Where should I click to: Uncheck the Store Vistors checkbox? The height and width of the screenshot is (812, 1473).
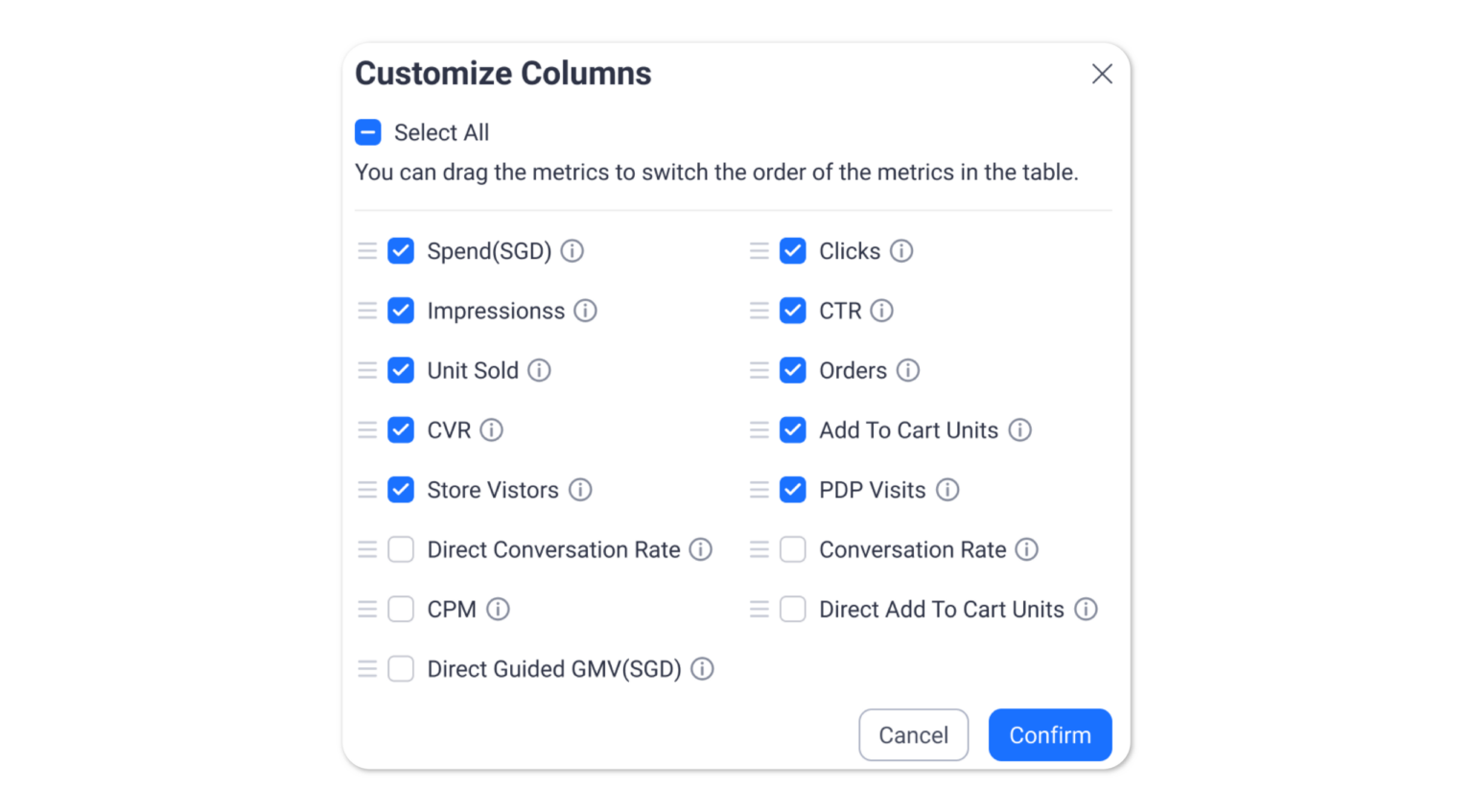point(401,490)
